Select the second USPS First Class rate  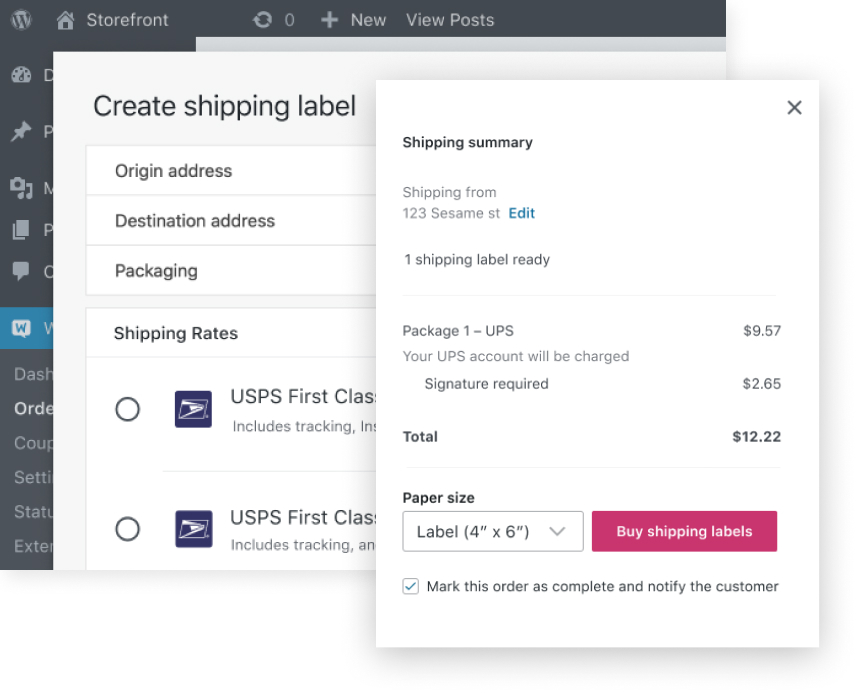[x=128, y=529]
